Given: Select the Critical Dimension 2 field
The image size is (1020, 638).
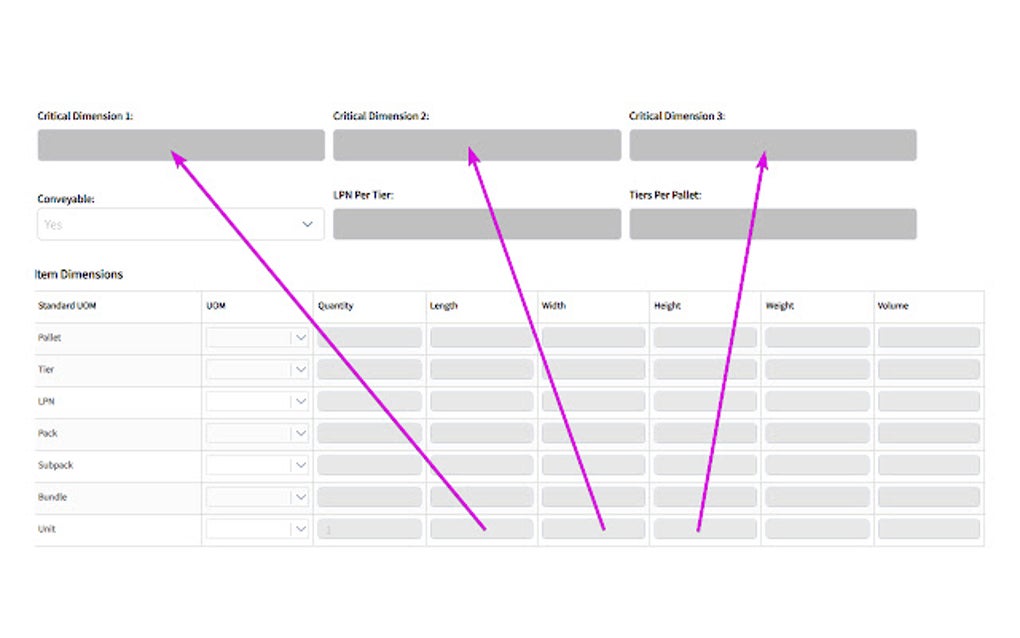Looking at the screenshot, I should pyautogui.click(x=476, y=145).
